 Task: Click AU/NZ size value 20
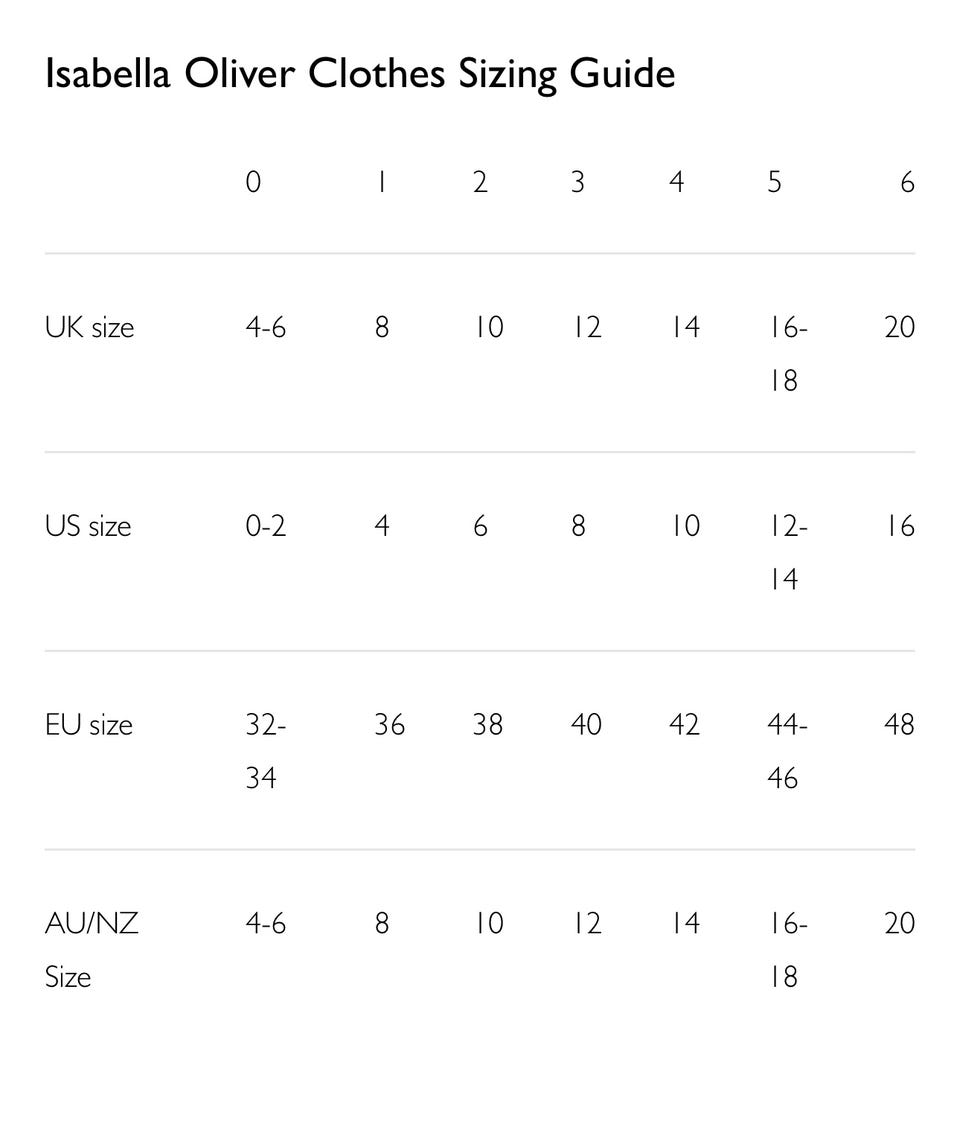coord(900,923)
